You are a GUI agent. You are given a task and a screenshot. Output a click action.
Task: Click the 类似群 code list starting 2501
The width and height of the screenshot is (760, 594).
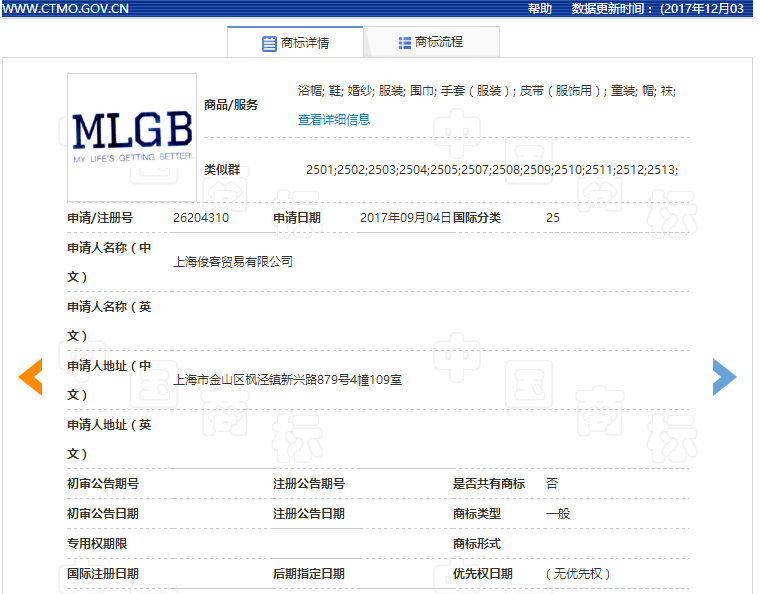point(491,169)
